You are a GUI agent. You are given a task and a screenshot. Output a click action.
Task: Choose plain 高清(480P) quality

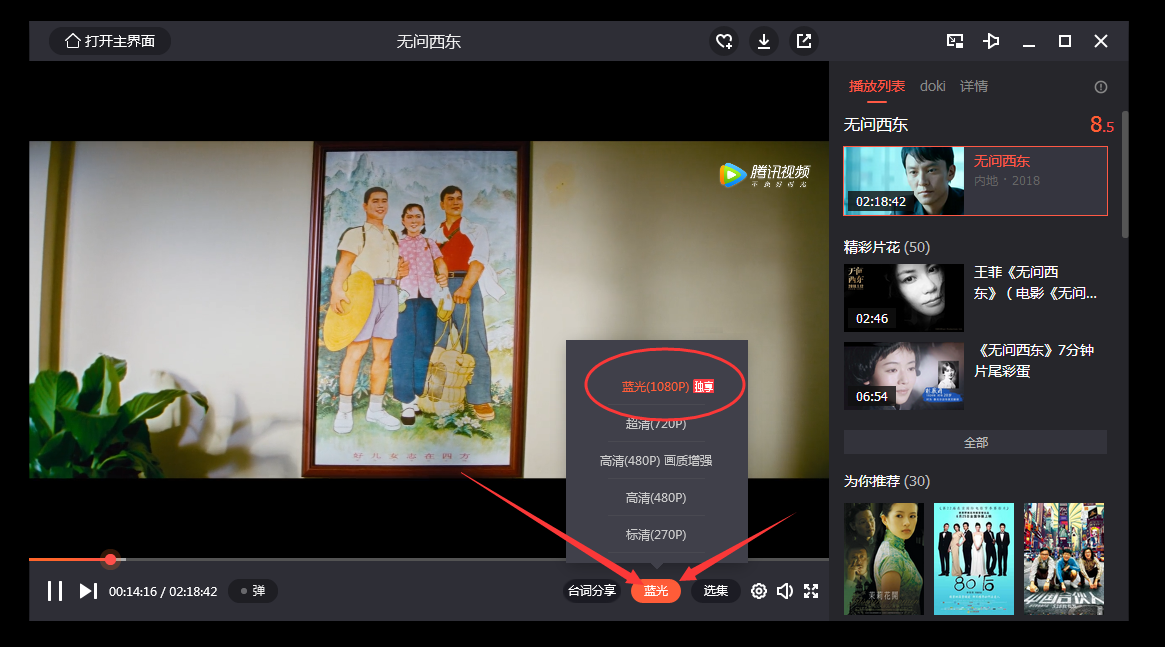655,498
